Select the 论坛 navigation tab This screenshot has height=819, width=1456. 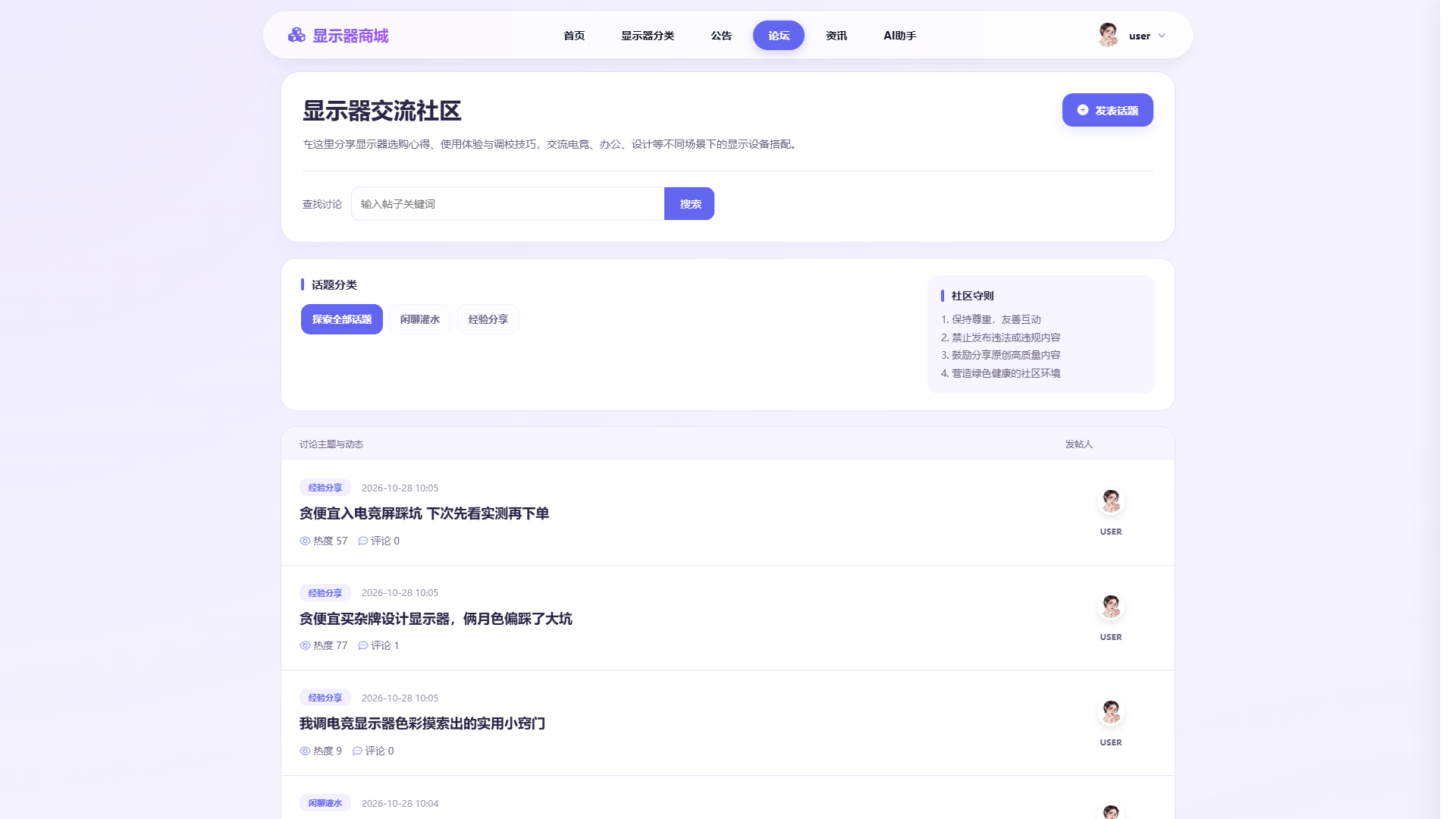(779, 36)
